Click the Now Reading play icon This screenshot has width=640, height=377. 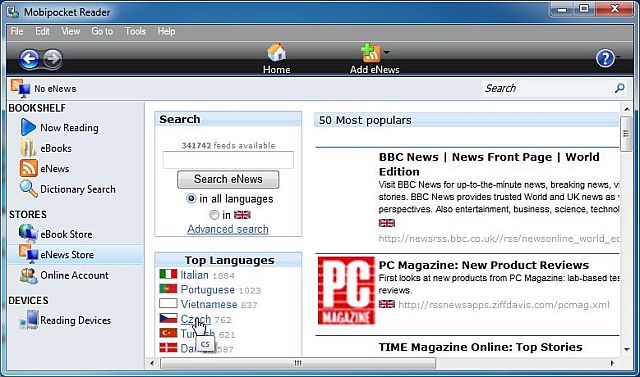(28, 127)
